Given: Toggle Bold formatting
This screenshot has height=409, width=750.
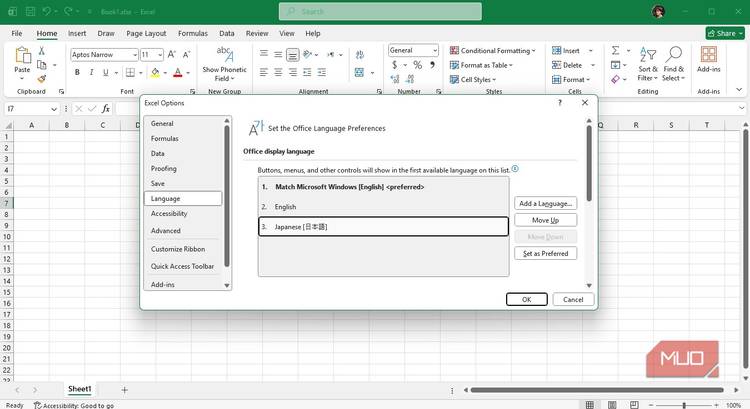Looking at the screenshot, I should coord(77,72).
